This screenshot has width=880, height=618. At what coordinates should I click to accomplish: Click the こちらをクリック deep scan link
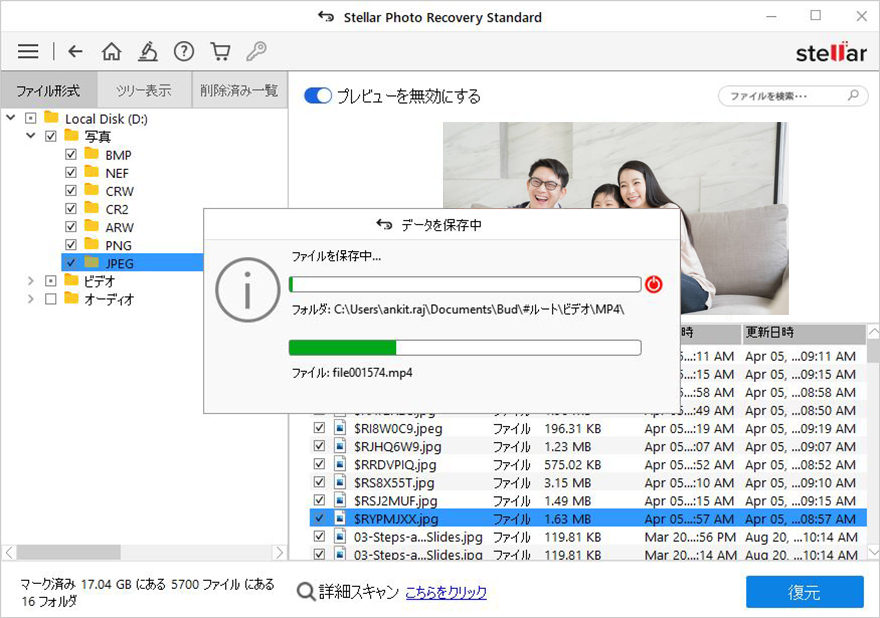pyautogui.click(x=446, y=592)
